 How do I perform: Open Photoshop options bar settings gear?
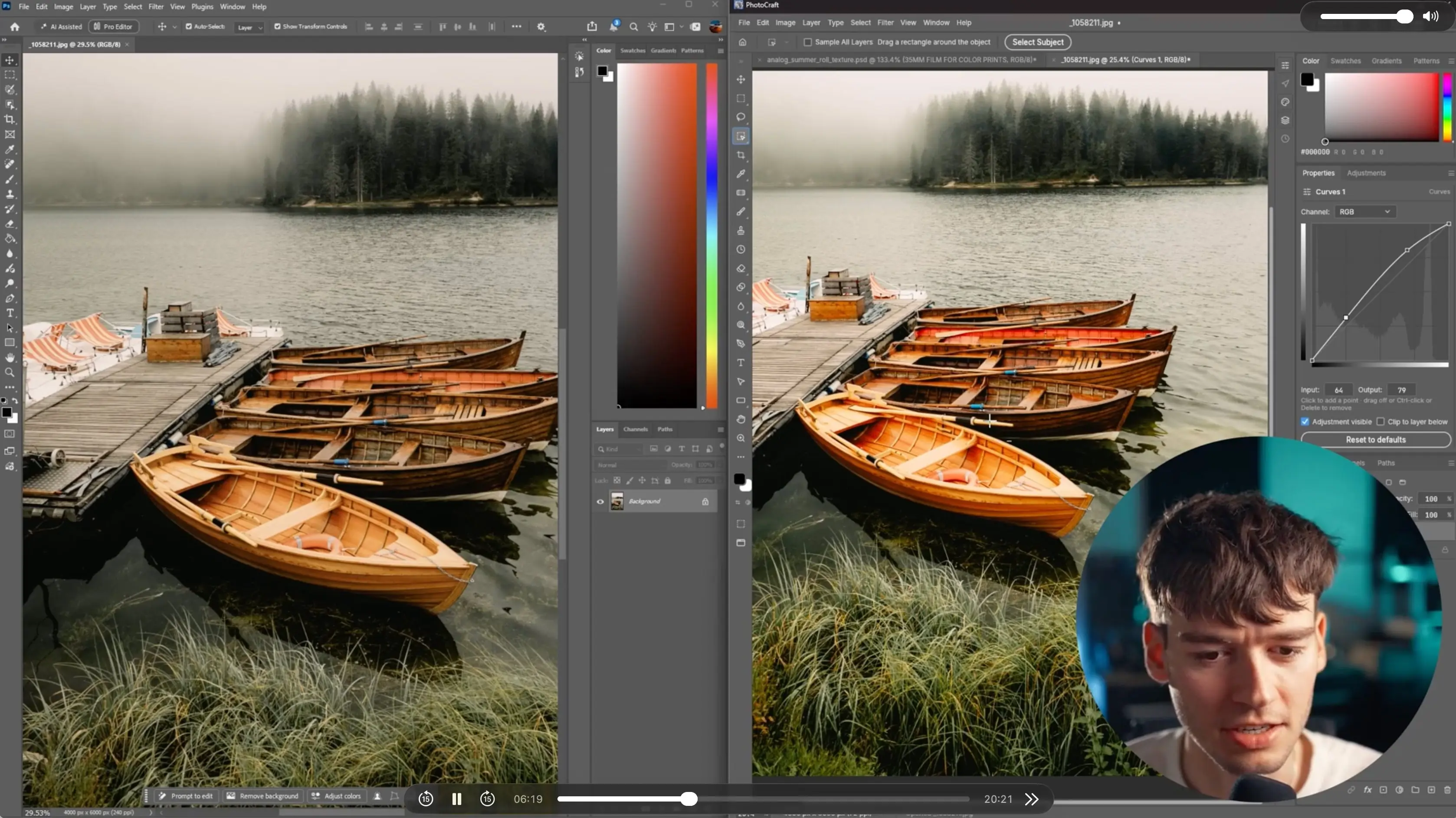[541, 26]
